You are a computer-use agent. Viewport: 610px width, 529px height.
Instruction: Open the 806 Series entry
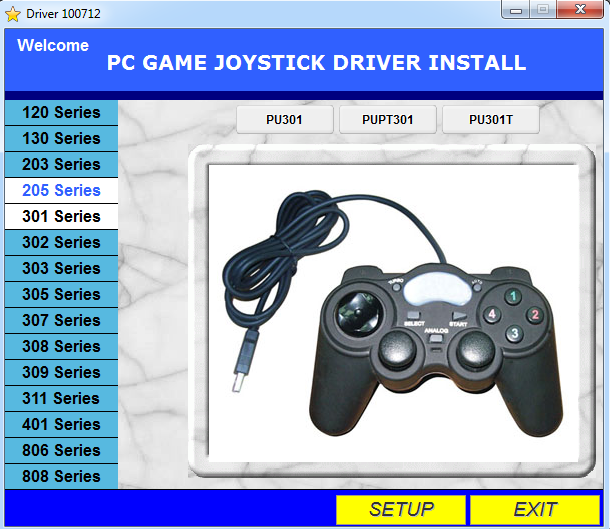(x=61, y=450)
